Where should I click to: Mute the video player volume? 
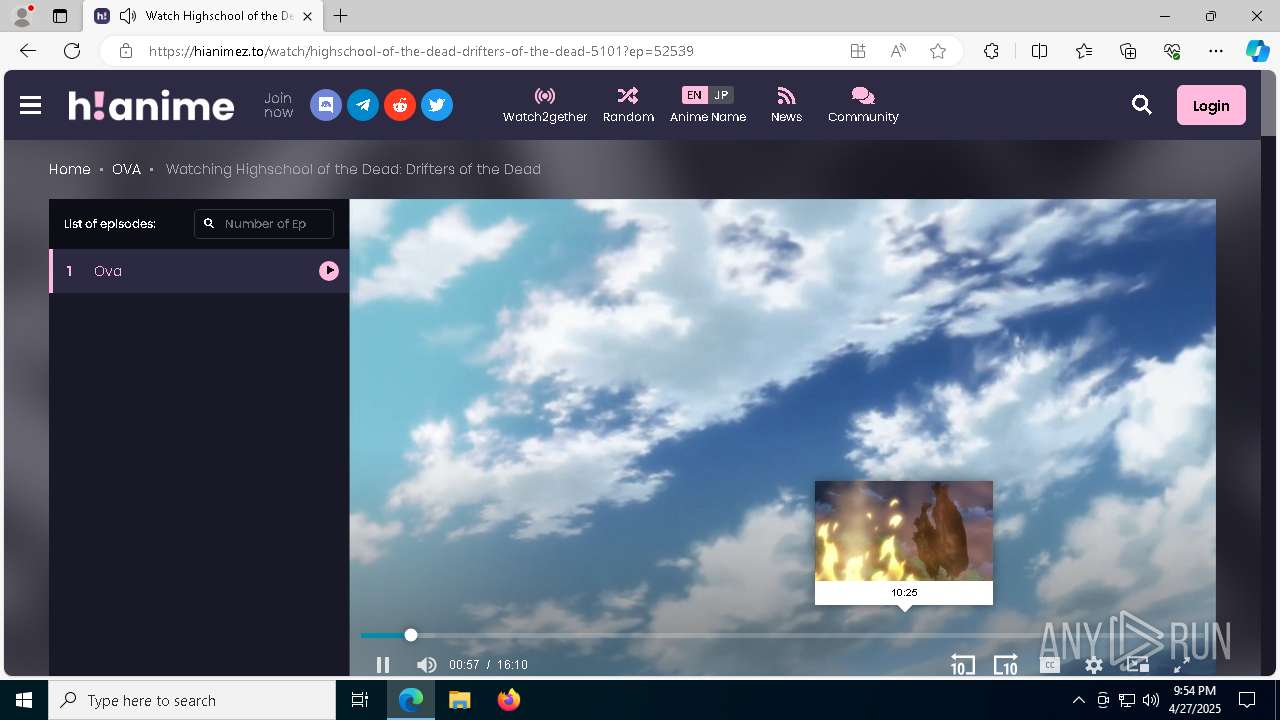(426, 665)
